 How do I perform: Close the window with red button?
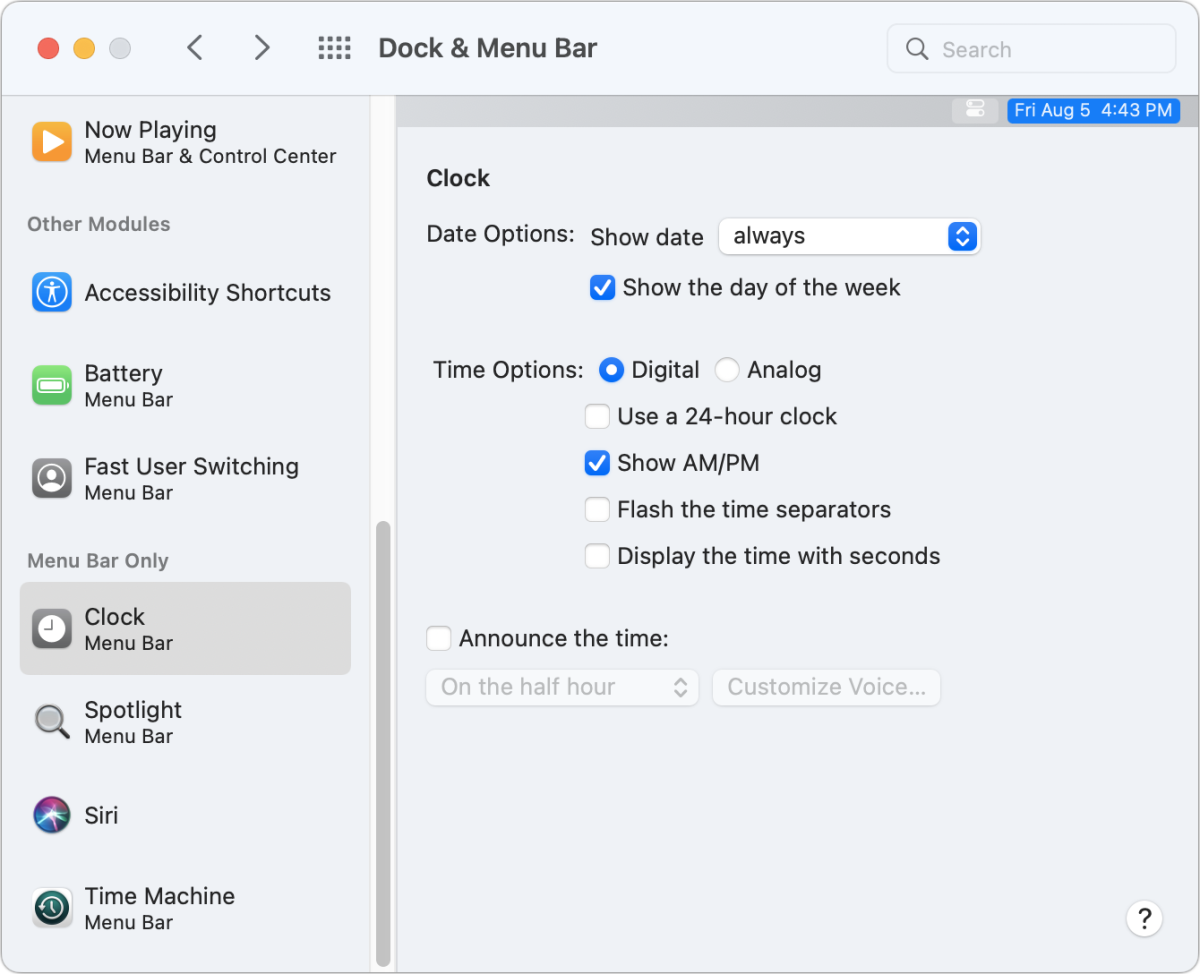(x=48, y=48)
